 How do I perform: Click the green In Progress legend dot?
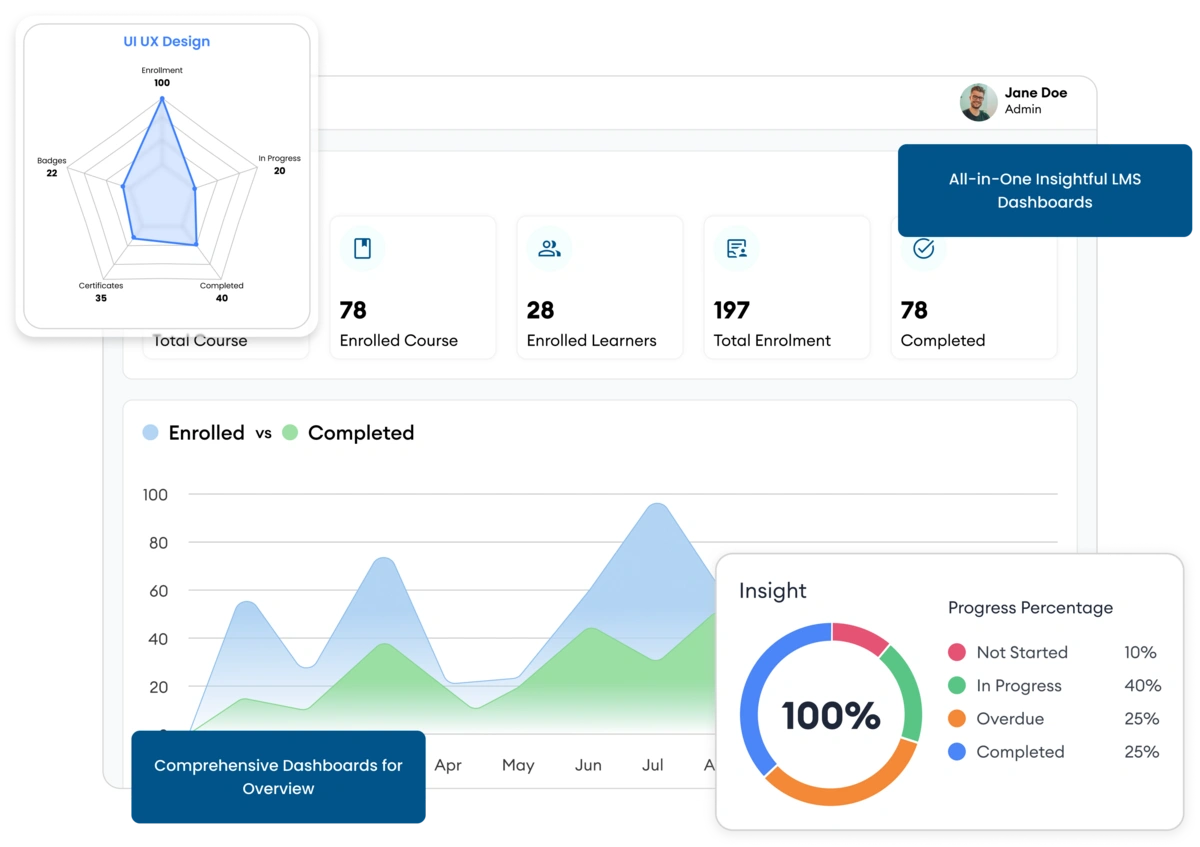tap(956, 686)
